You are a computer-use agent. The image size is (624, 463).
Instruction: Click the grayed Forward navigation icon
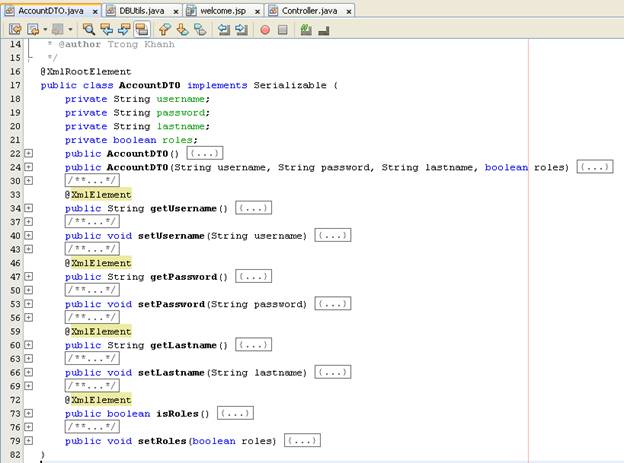click(x=58, y=29)
